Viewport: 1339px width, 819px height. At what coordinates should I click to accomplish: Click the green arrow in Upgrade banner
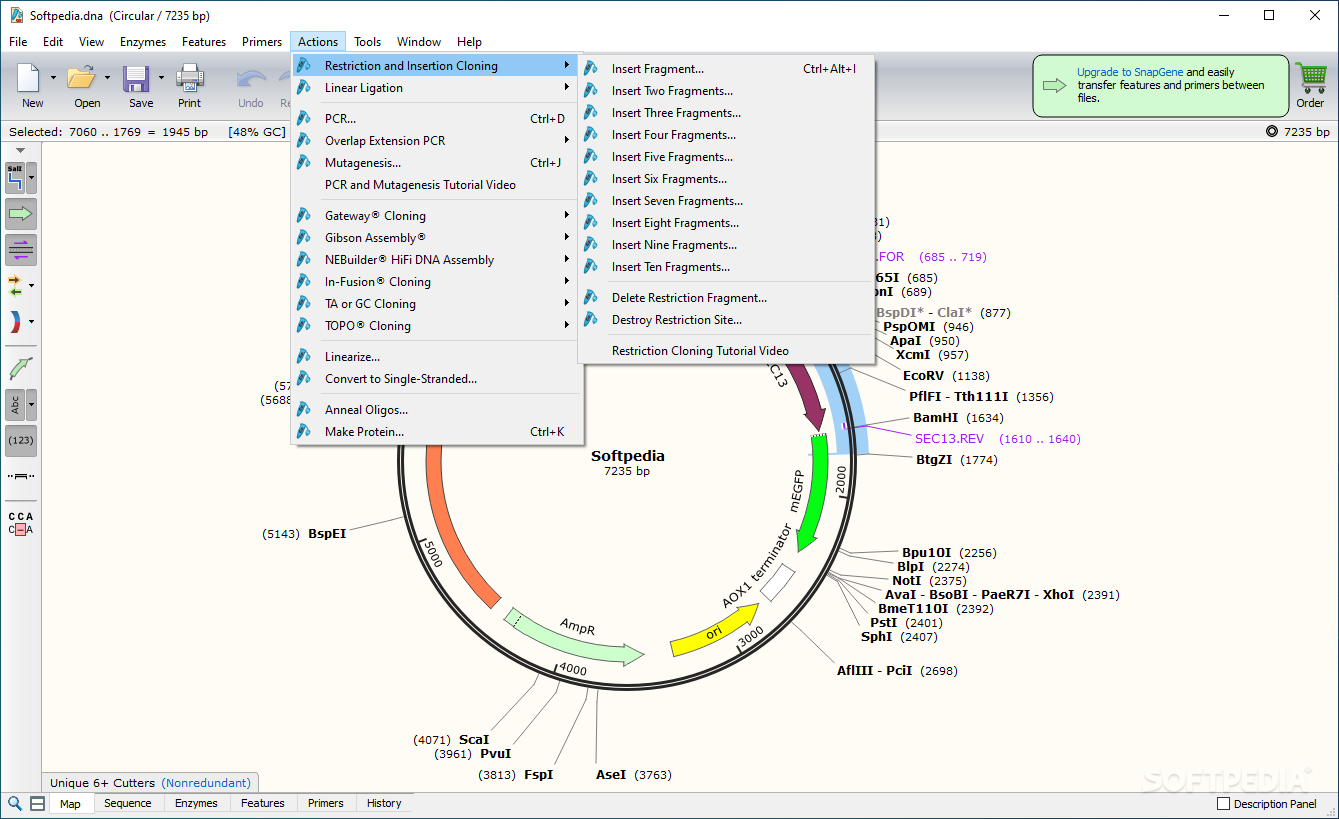(x=1055, y=85)
